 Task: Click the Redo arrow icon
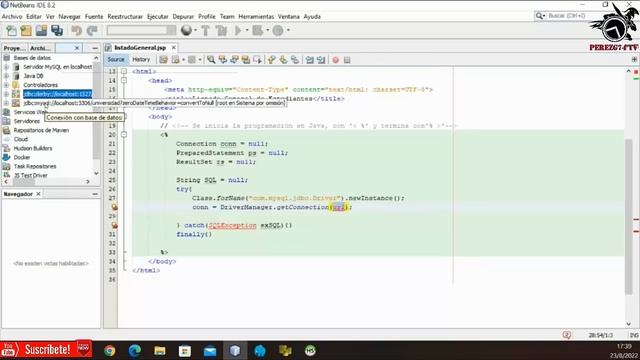pos(92,31)
